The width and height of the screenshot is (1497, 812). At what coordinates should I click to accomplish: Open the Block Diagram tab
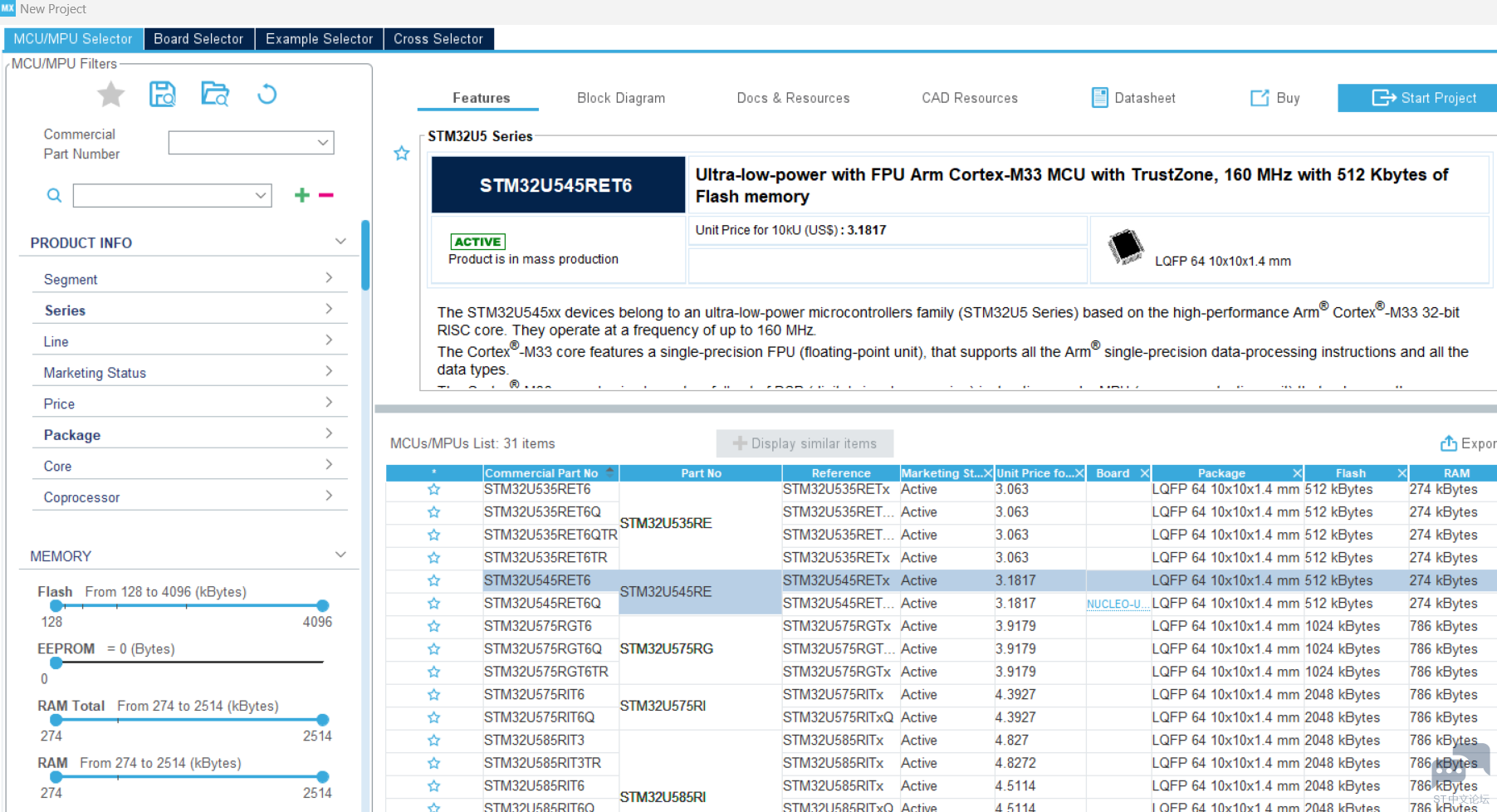coord(621,98)
